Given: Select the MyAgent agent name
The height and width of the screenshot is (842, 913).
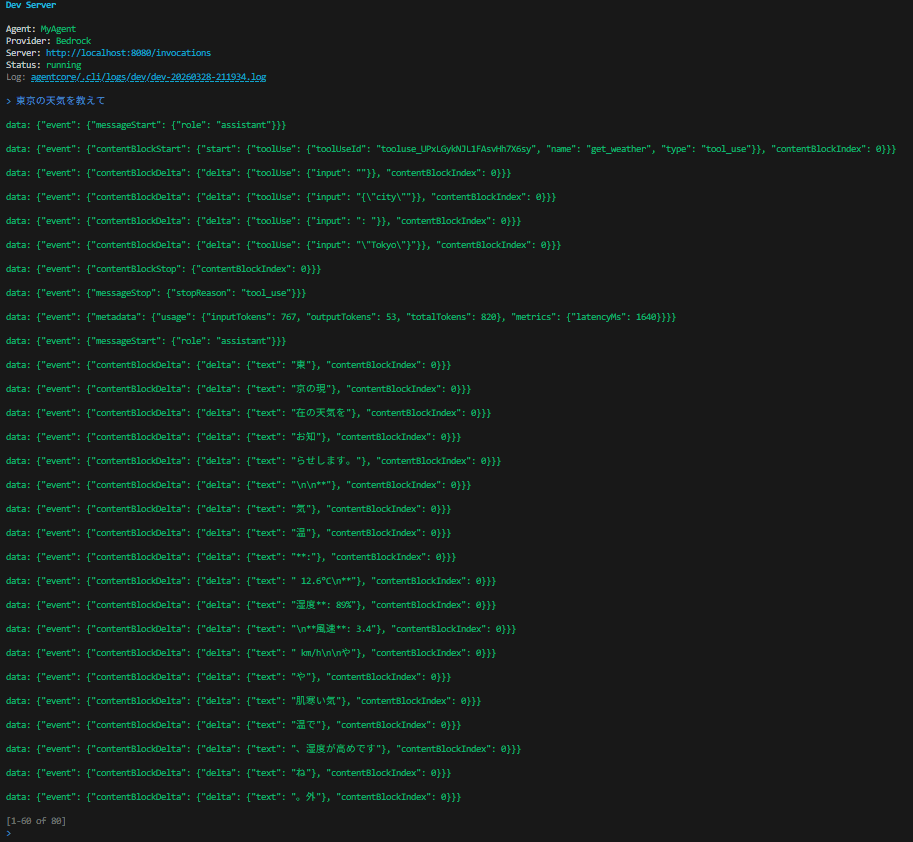Looking at the screenshot, I should pyautogui.click(x=58, y=29).
